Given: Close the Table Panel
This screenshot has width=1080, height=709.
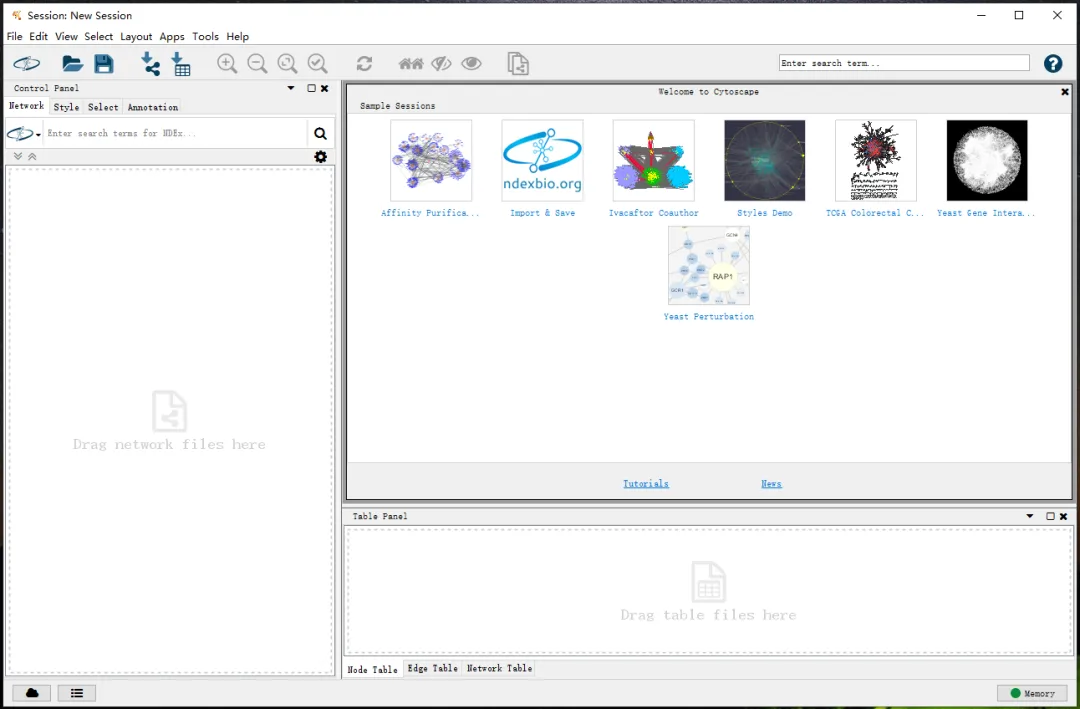Looking at the screenshot, I should point(1063,516).
